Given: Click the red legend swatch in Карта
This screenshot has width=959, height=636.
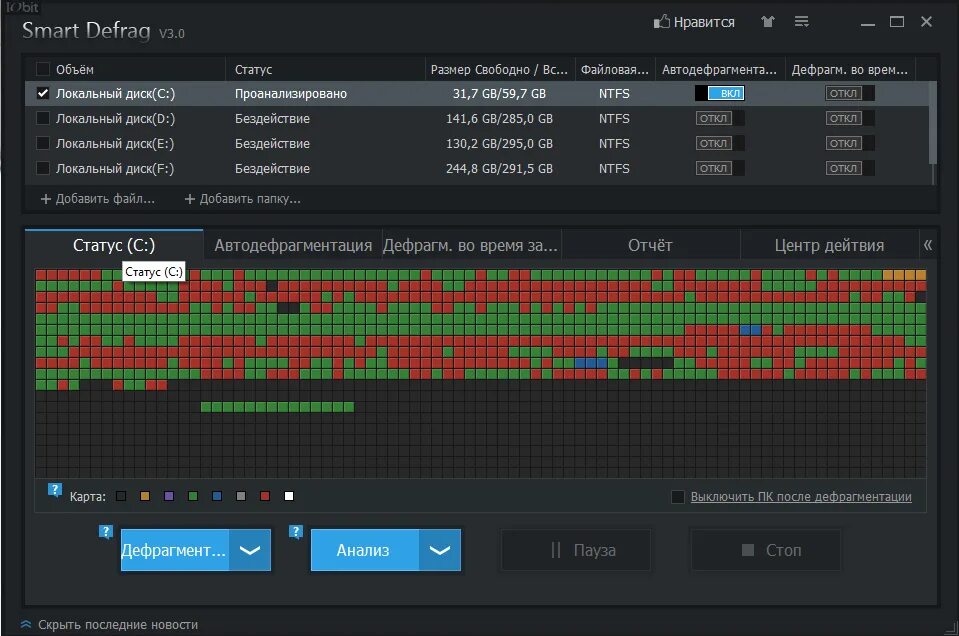Looking at the screenshot, I should click(265, 496).
